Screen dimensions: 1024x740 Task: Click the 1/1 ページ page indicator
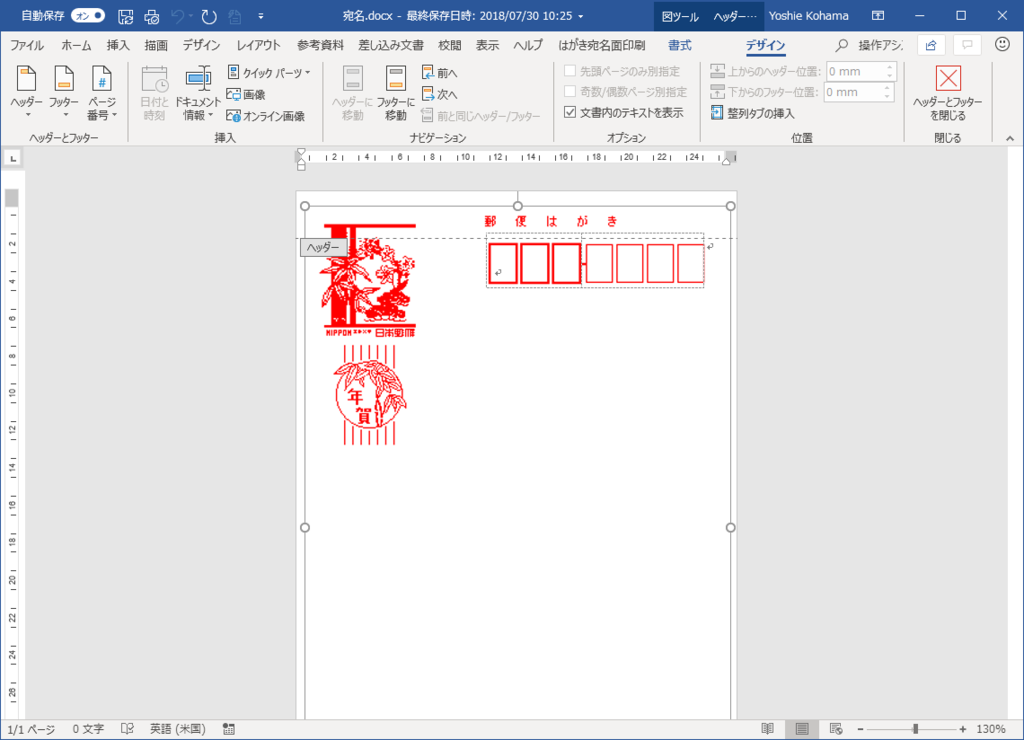click(x=31, y=729)
